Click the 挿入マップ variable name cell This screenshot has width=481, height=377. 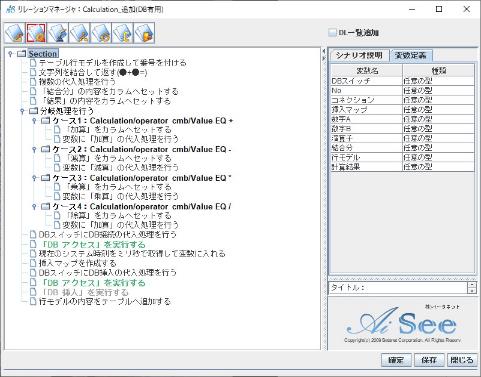click(366, 110)
